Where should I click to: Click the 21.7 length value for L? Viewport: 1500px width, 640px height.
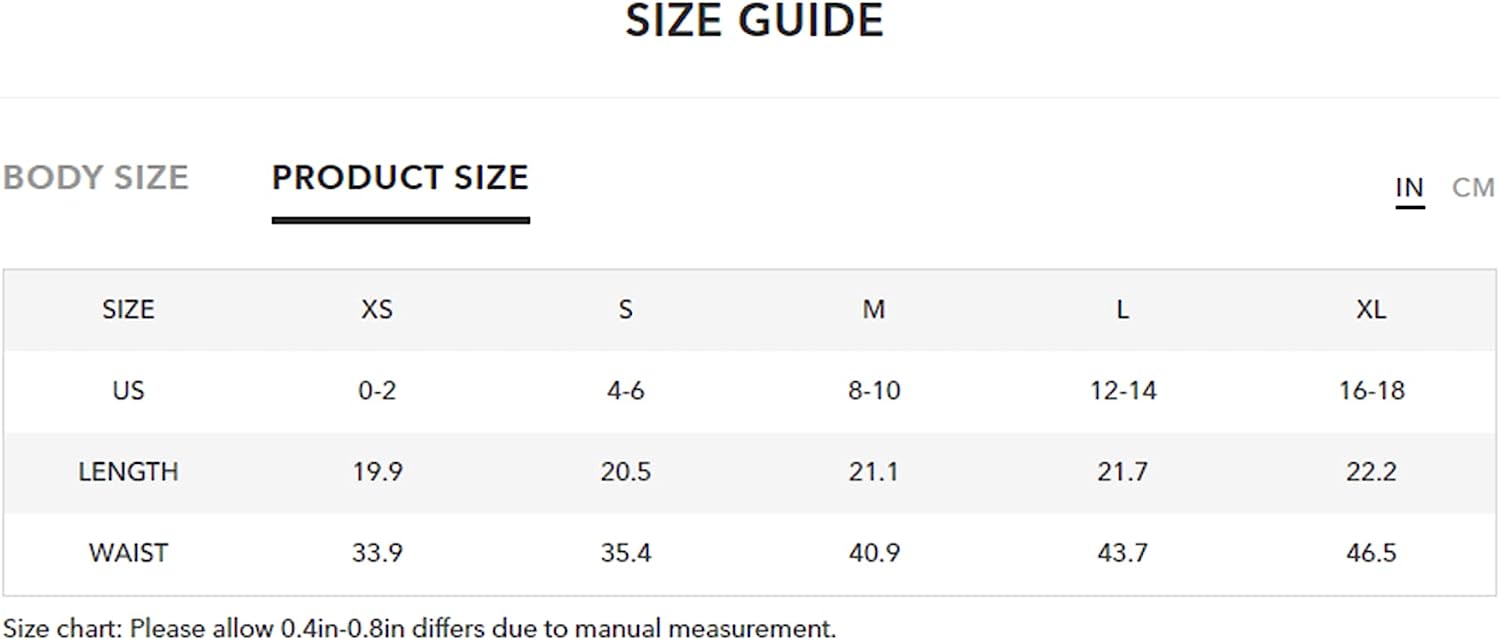tap(1122, 471)
